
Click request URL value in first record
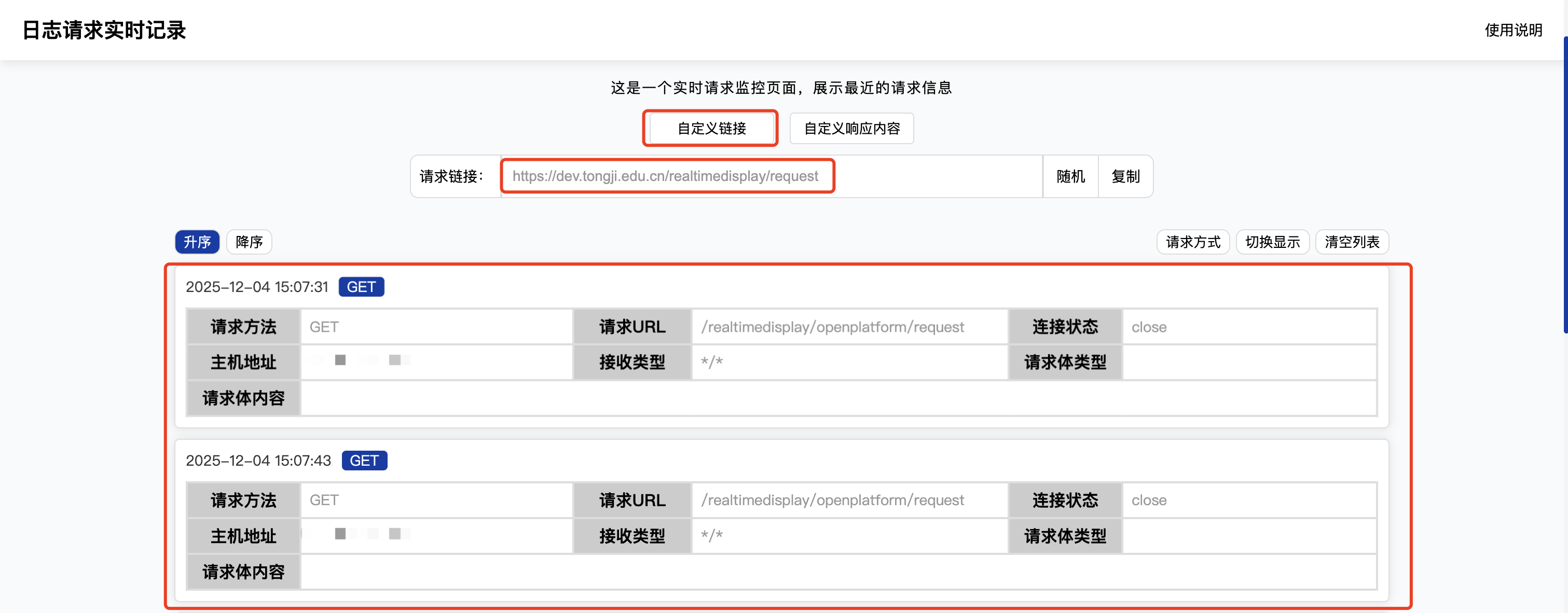tap(832, 327)
